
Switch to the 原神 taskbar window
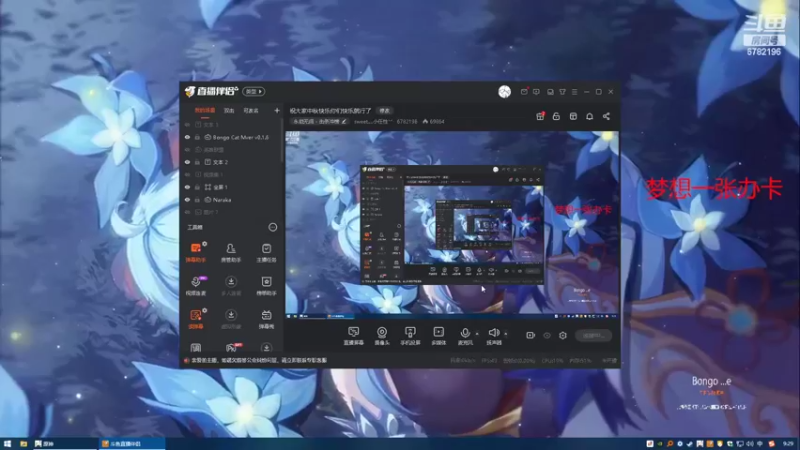64,444
